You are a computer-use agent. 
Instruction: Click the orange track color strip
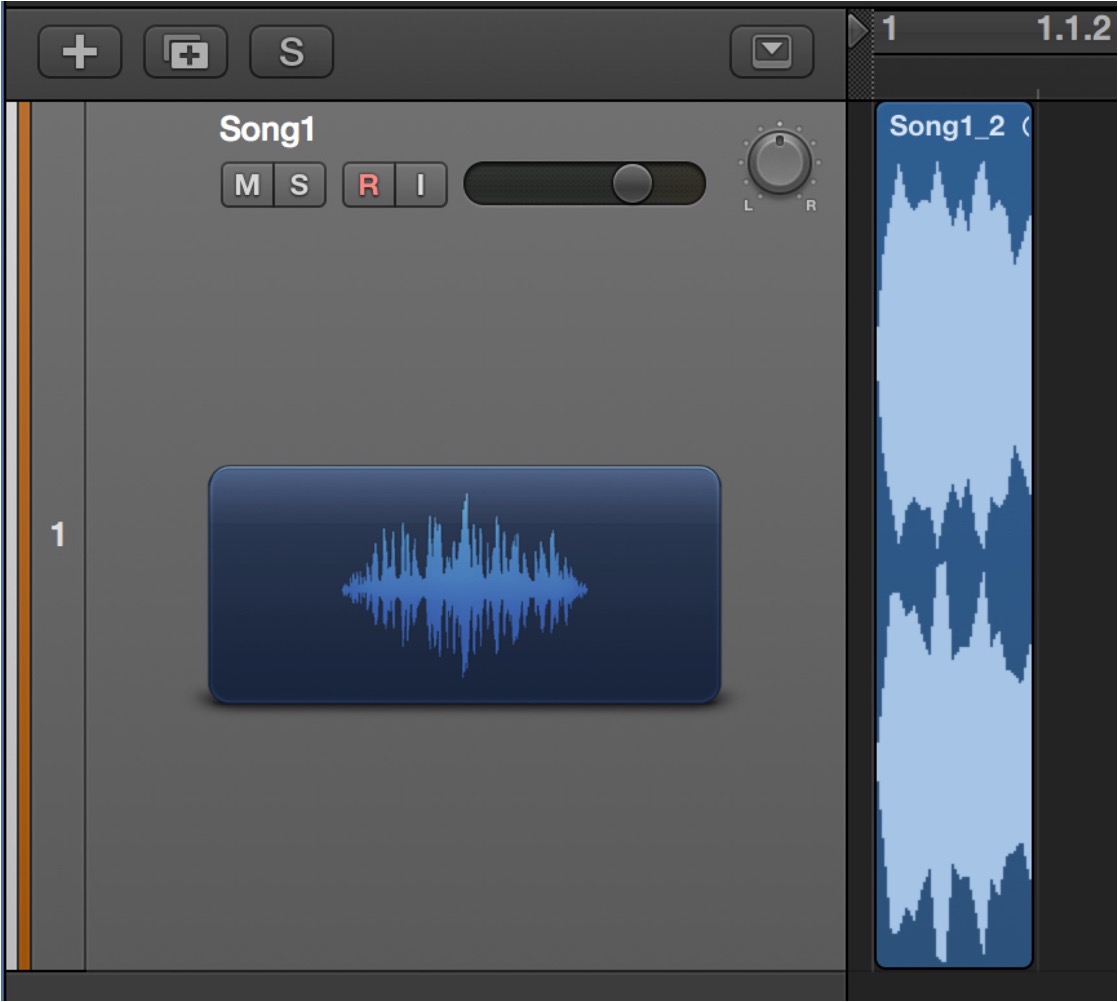(x=24, y=536)
